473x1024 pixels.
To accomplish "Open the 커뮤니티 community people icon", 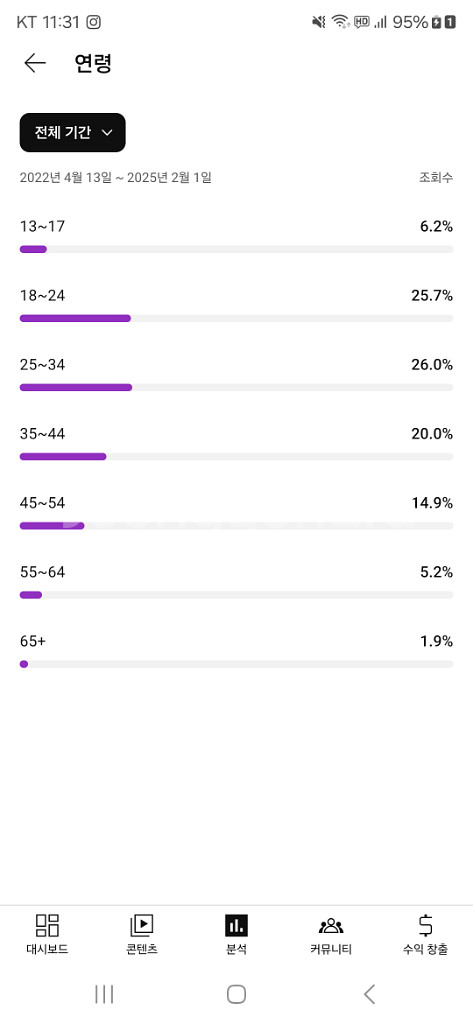I will coord(331,925).
